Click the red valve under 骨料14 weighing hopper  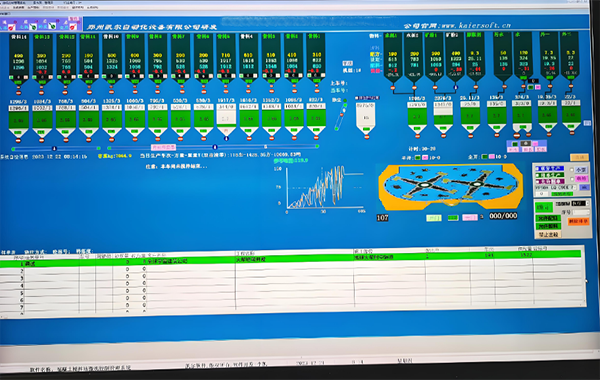(18, 140)
